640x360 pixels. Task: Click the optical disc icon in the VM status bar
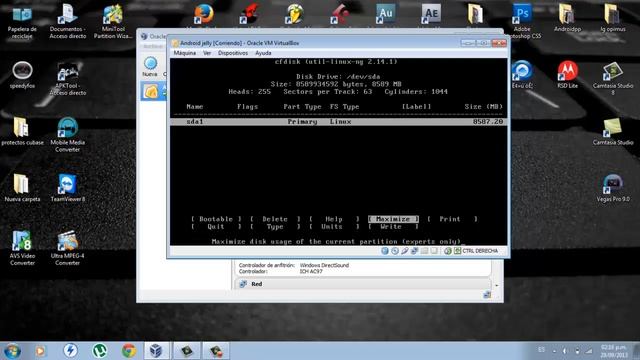(x=395, y=251)
